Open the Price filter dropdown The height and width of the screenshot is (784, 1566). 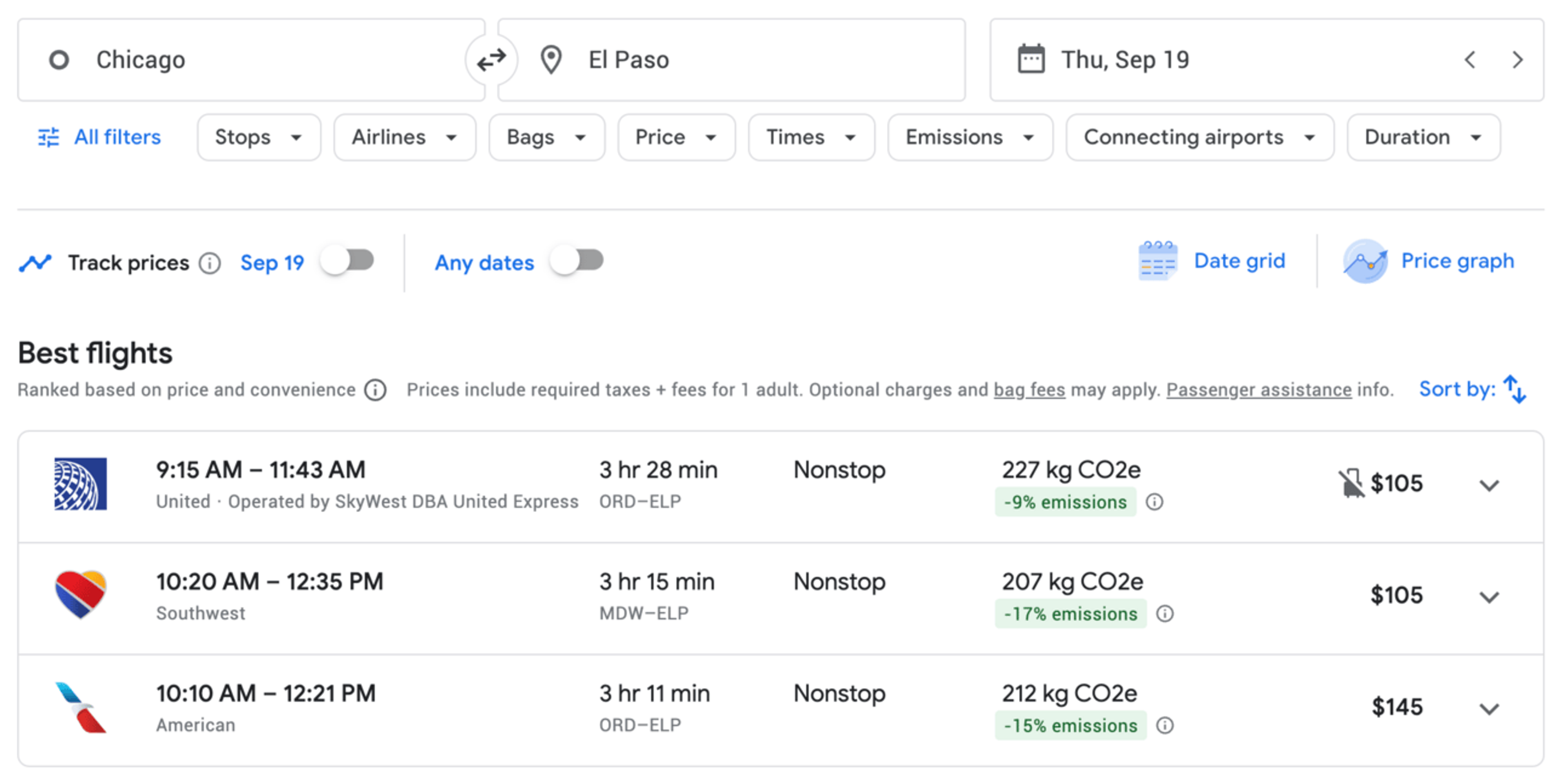pyautogui.click(x=677, y=137)
